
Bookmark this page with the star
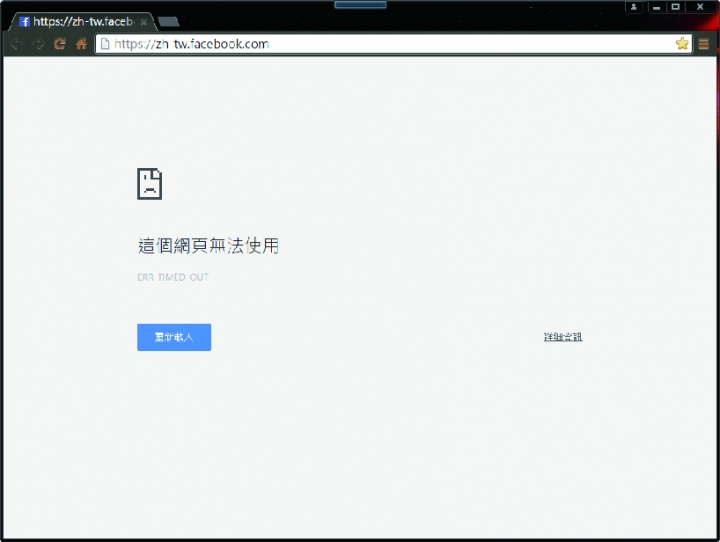[x=682, y=44]
